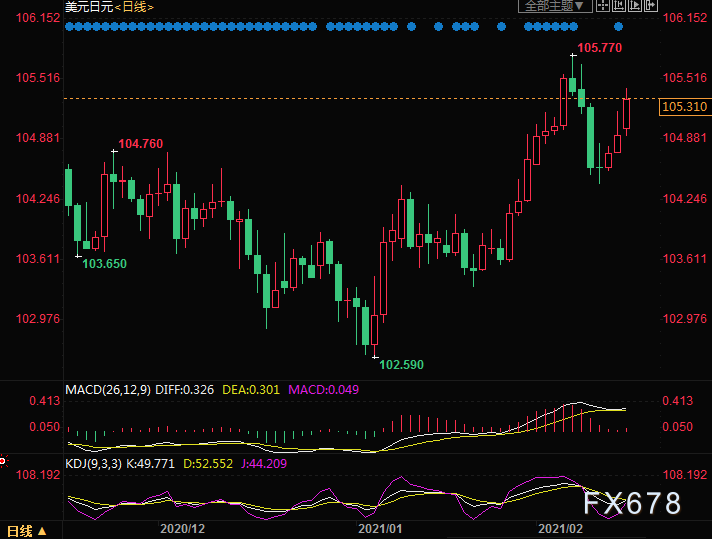Viewport: 712px width, 539px height.
Task: Expand the 日线 period selector
Action: (27, 531)
